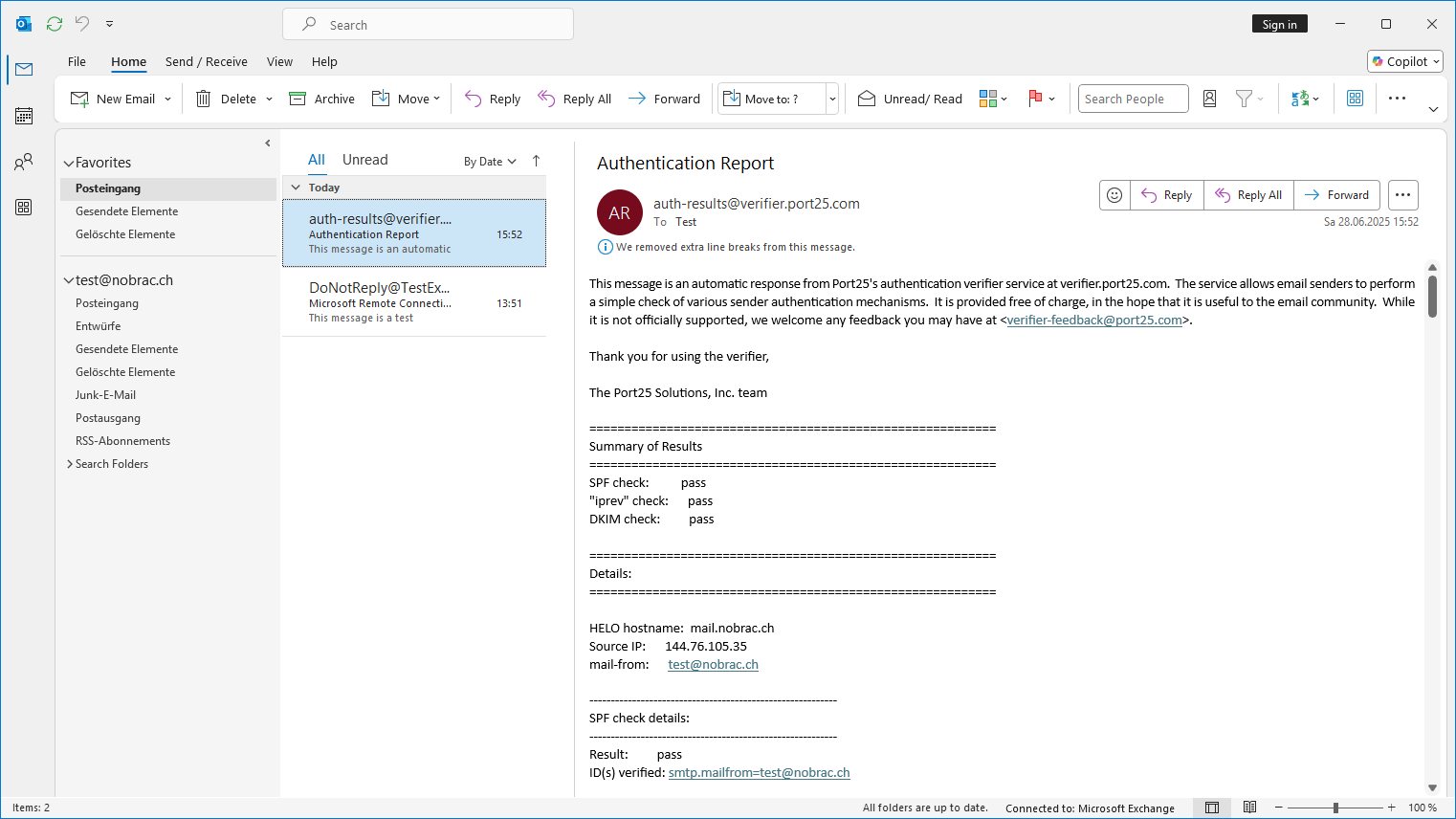
Task: Click the Sign in button
Action: [x=1279, y=24]
